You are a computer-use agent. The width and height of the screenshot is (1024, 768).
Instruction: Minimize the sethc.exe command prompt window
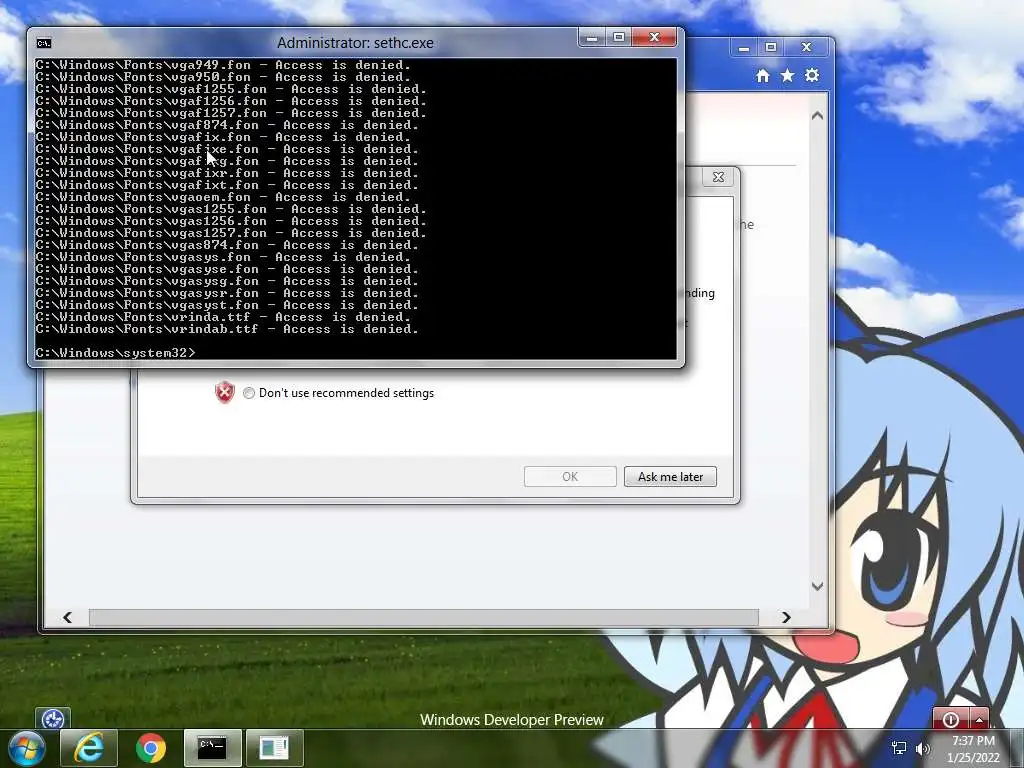tap(592, 38)
